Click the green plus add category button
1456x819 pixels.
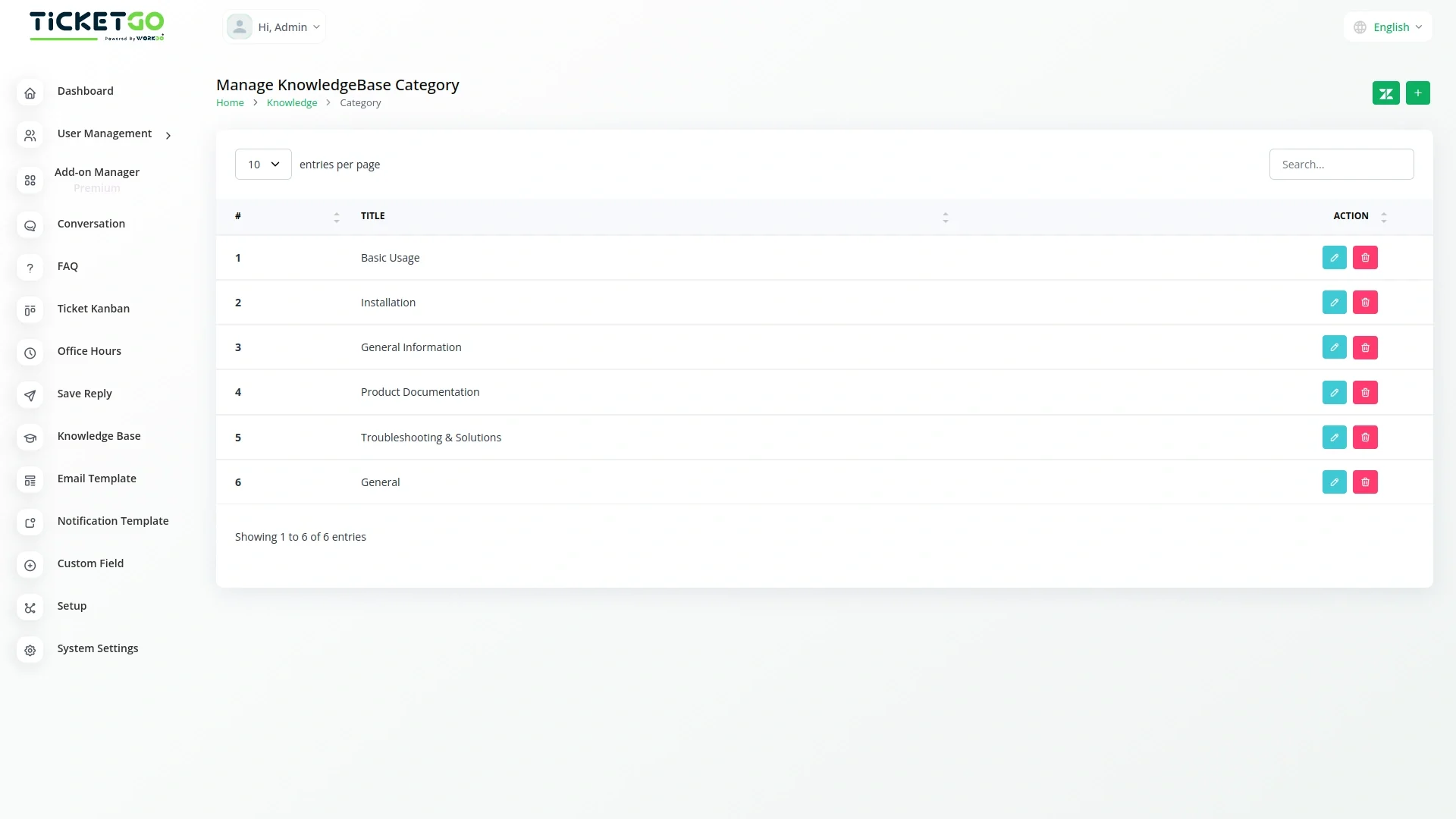[x=1417, y=93]
